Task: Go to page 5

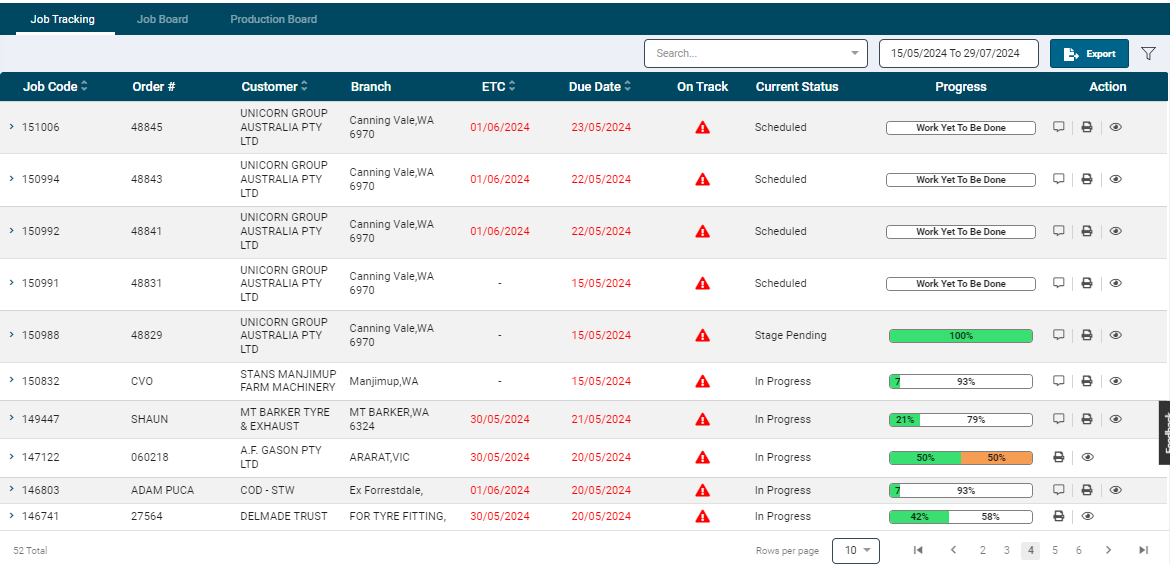Action: (1054, 550)
